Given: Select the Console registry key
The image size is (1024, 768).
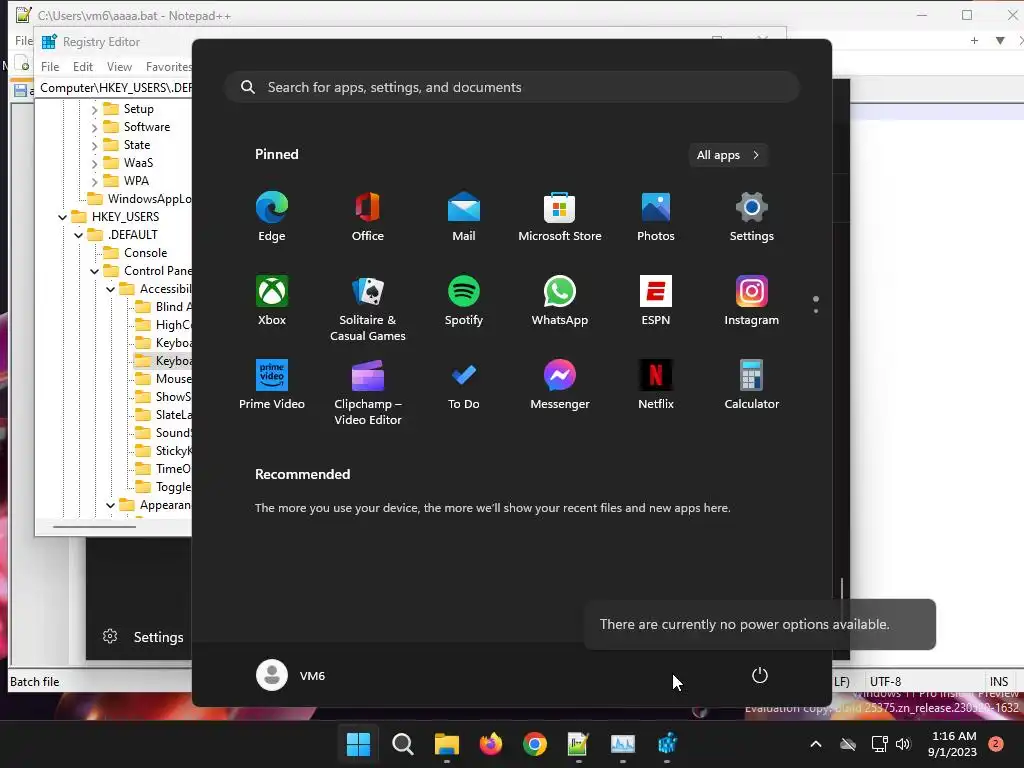Looking at the screenshot, I should [145, 253].
